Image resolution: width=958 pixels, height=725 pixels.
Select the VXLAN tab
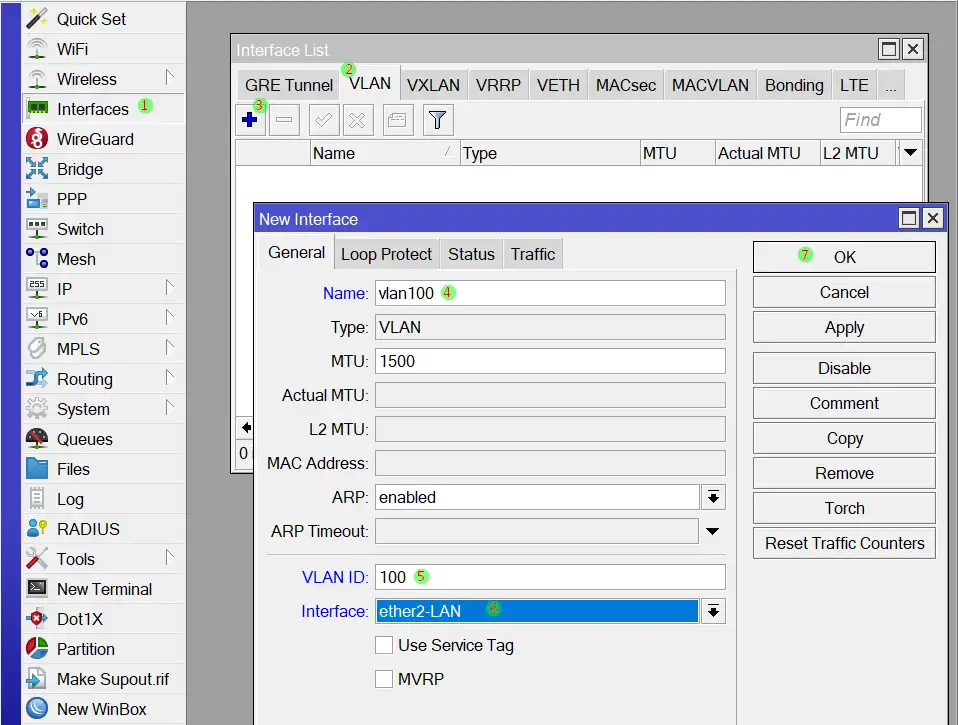point(433,85)
